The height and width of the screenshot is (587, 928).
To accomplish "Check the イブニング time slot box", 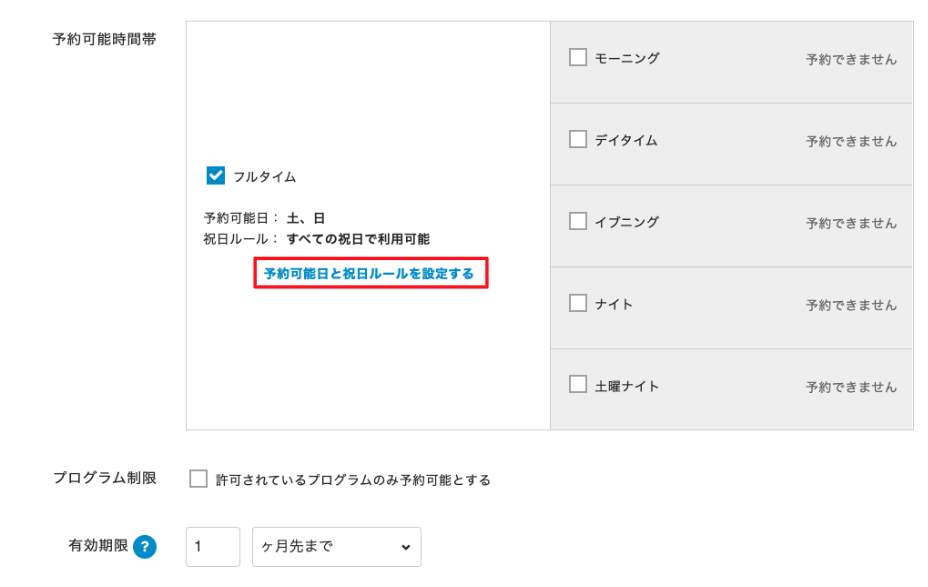I will 577,222.
